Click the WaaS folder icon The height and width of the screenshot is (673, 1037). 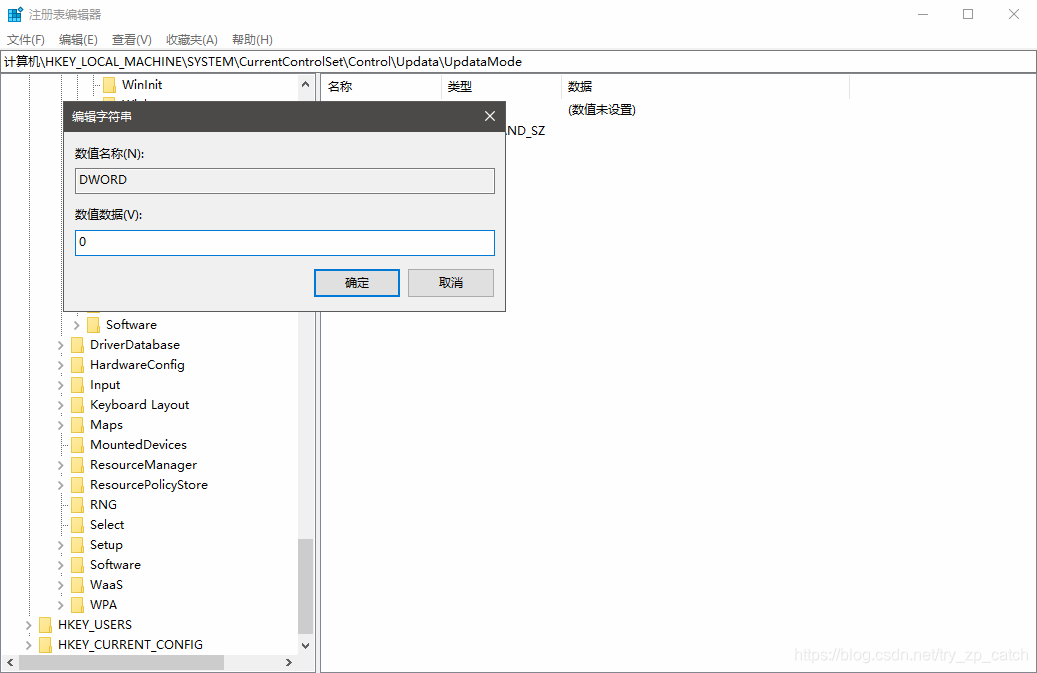(x=77, y=585)
